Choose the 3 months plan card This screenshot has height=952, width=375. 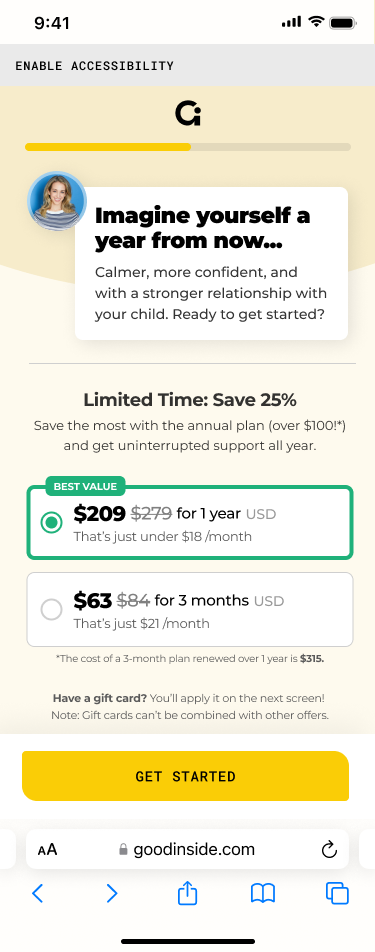tap(190, 610)
